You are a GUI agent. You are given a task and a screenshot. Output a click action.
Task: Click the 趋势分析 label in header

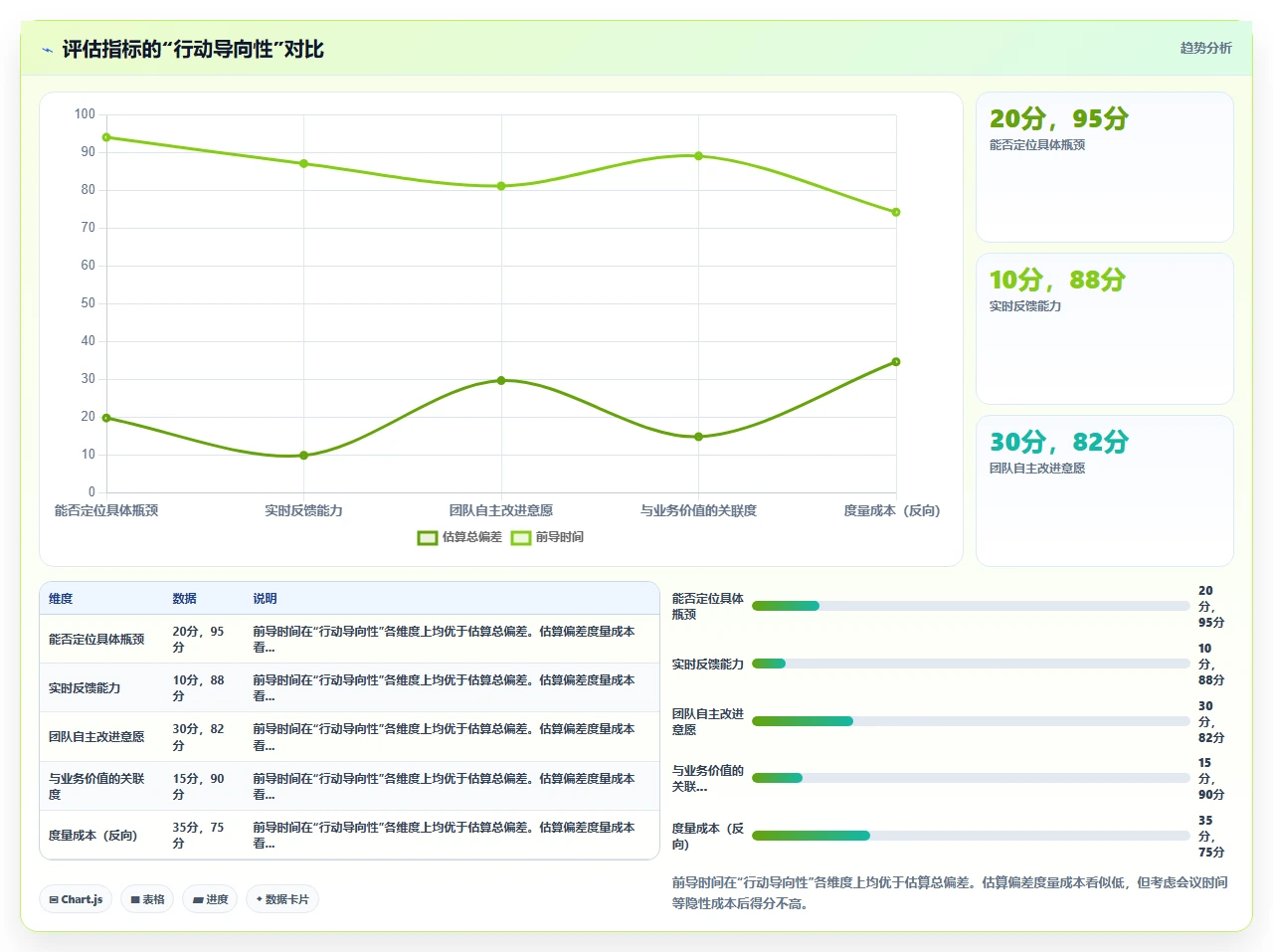point(1206,48)
